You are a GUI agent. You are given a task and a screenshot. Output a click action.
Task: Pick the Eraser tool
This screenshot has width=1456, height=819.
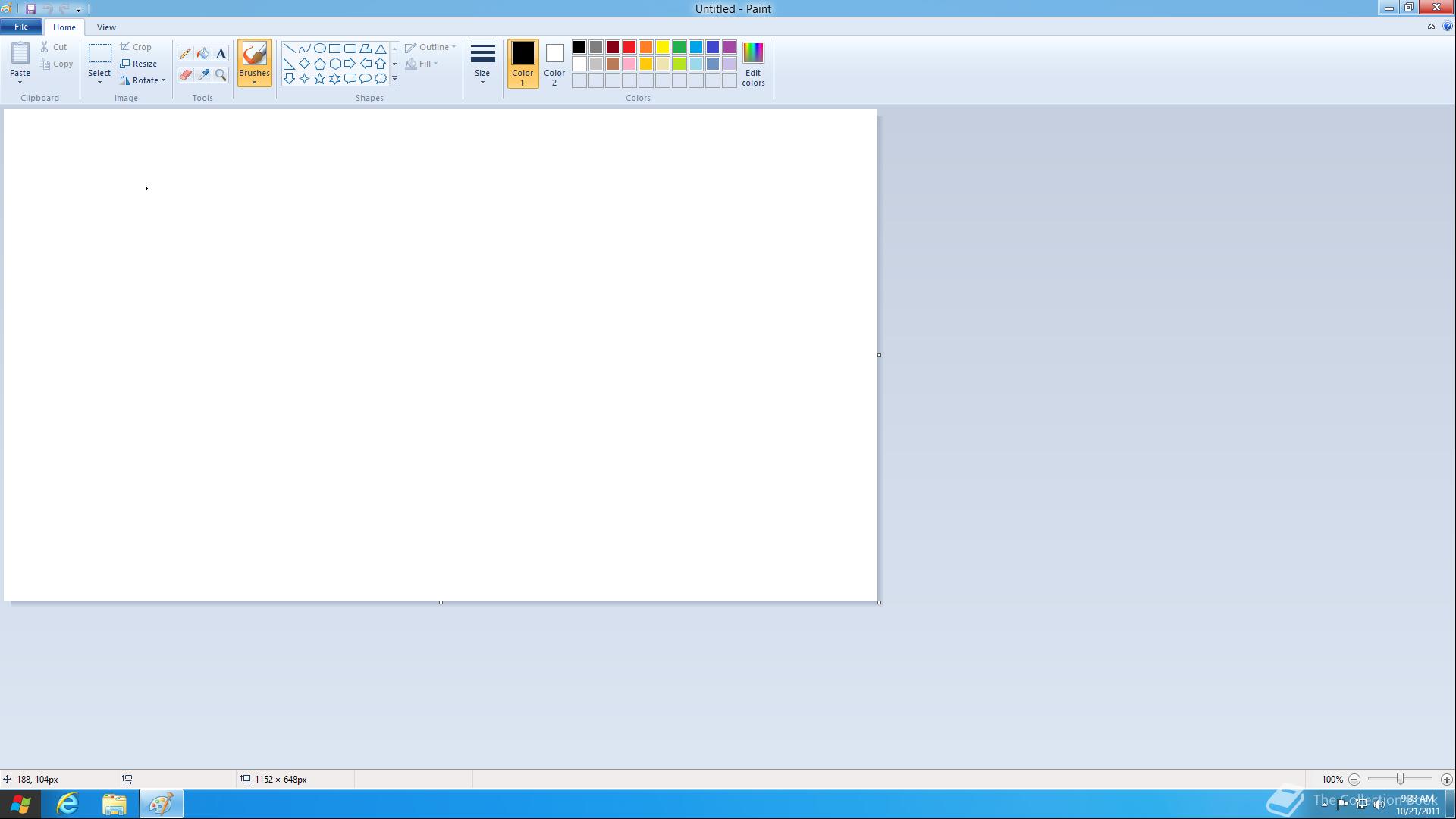coord(185,74)
